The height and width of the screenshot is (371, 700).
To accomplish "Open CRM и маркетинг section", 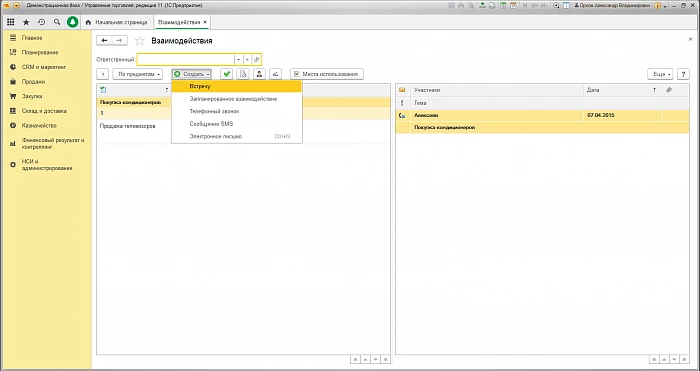I will [x=44, y=67].
